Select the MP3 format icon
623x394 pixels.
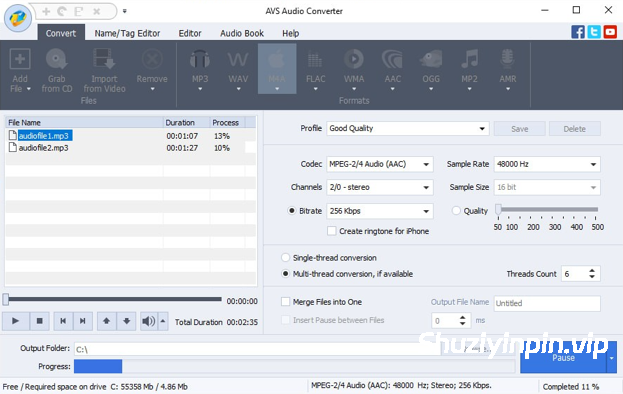[200, 60]
